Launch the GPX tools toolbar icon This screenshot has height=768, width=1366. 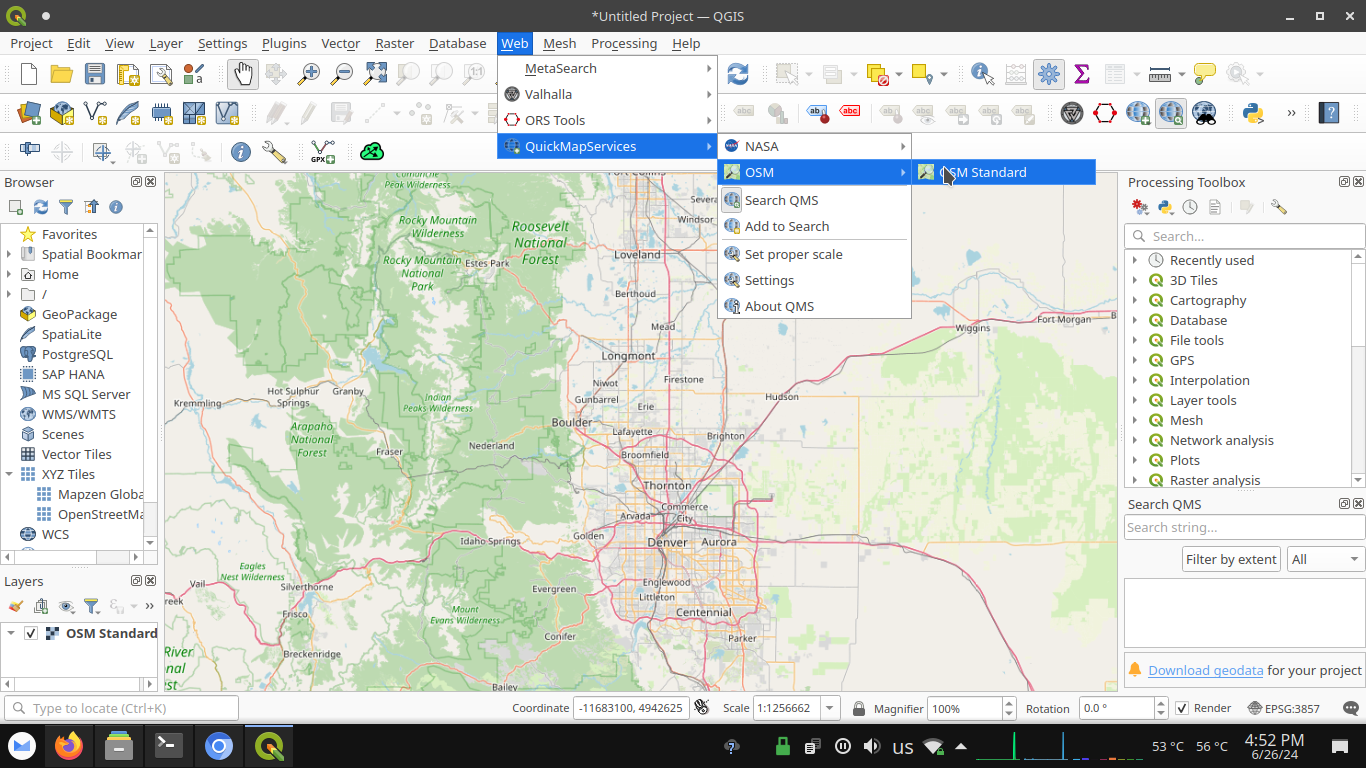tap(323, 152)
